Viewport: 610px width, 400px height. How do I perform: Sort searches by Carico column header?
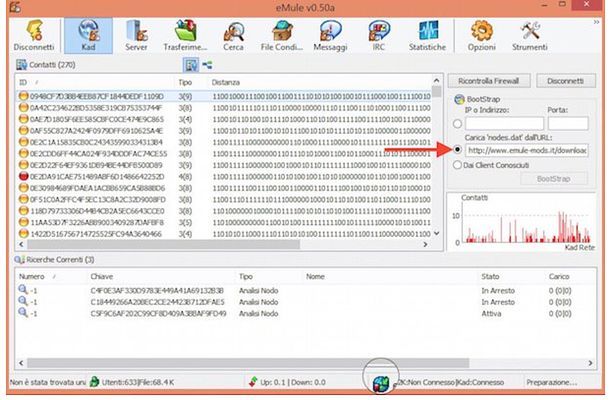pyautogui.click(x=559, y=277)
